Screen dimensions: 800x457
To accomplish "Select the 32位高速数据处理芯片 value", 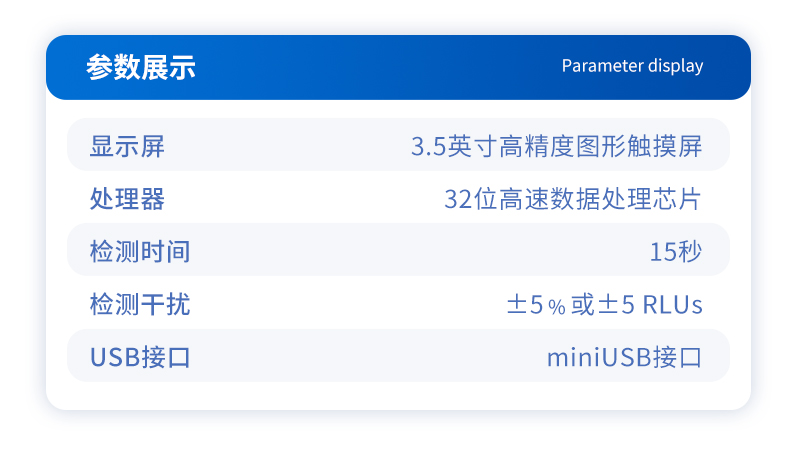I will pos(573,199).
